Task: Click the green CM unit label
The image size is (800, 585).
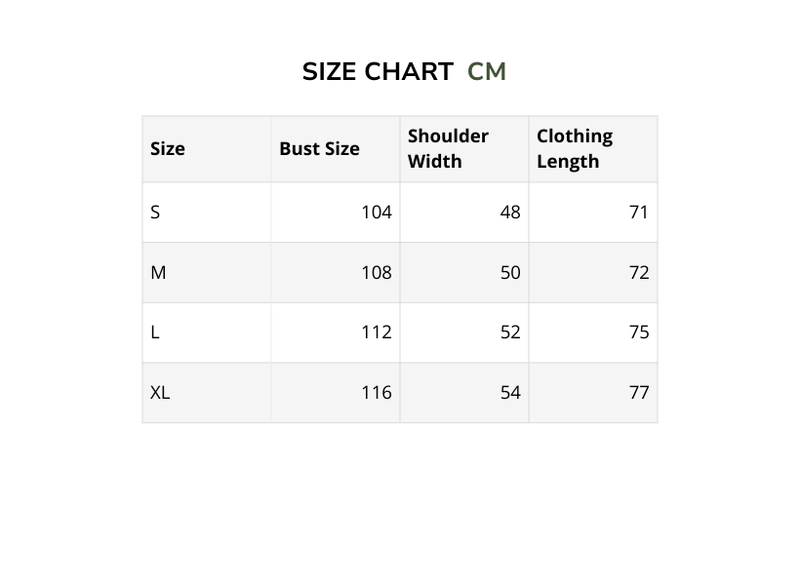Action: pyautogui.click(x=487, y=72)
